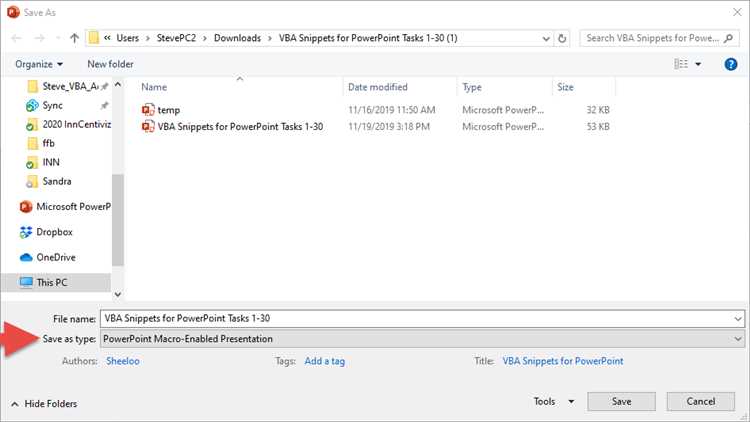Screen dimensions: 750x422
Task: Click the Add a tag link
Action: (324, 361)
